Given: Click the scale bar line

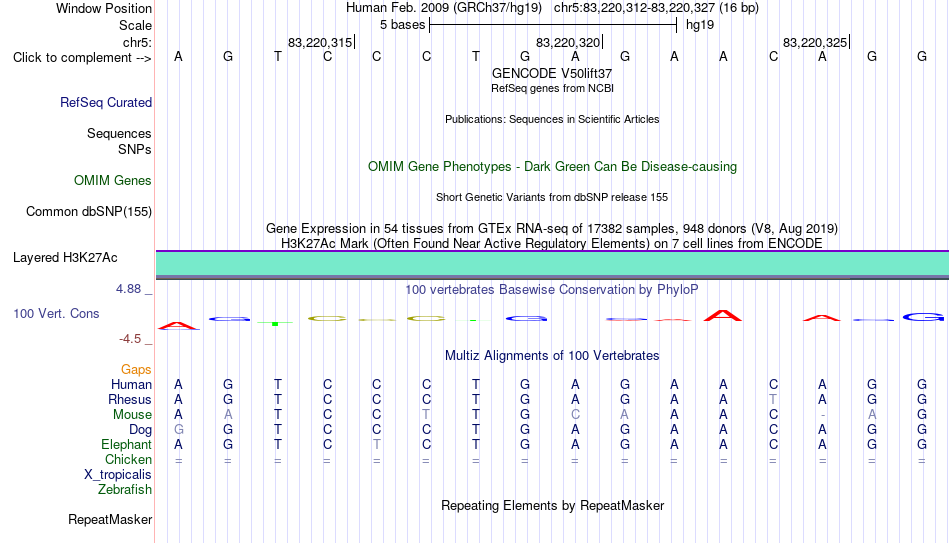Looking at the screenshot, I should click(553, 25).
